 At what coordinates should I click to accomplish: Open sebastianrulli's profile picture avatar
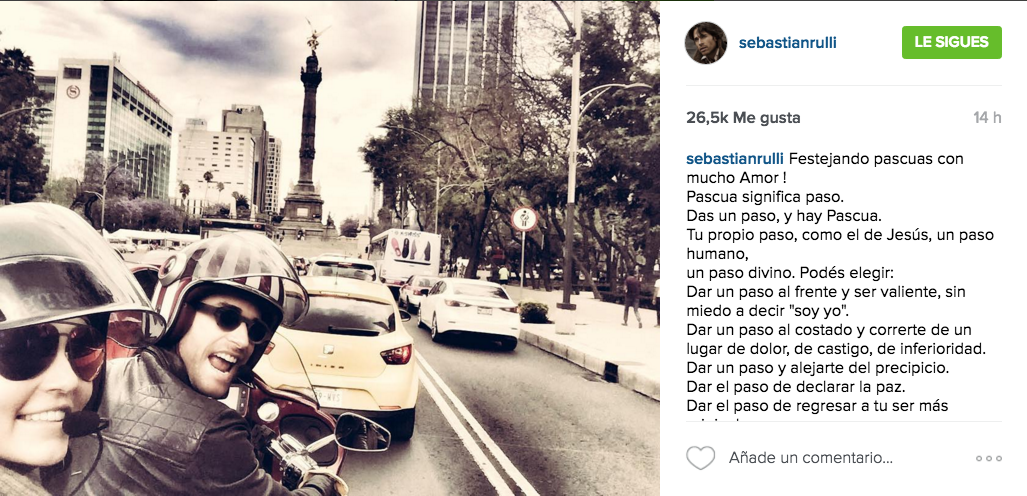click(705, 43)
